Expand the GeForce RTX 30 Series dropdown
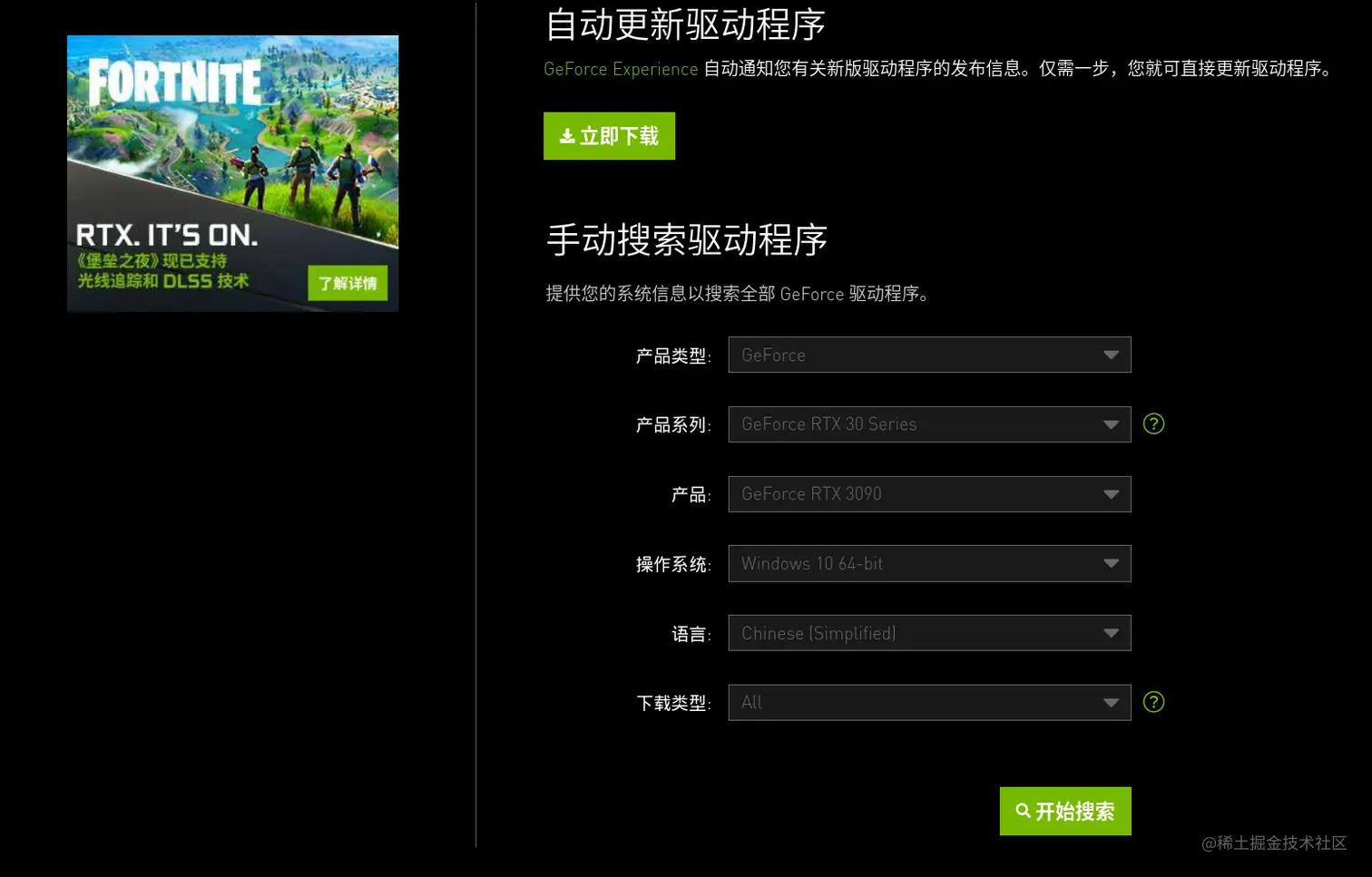Screen dimensions: 1372x877 point(929,424)
